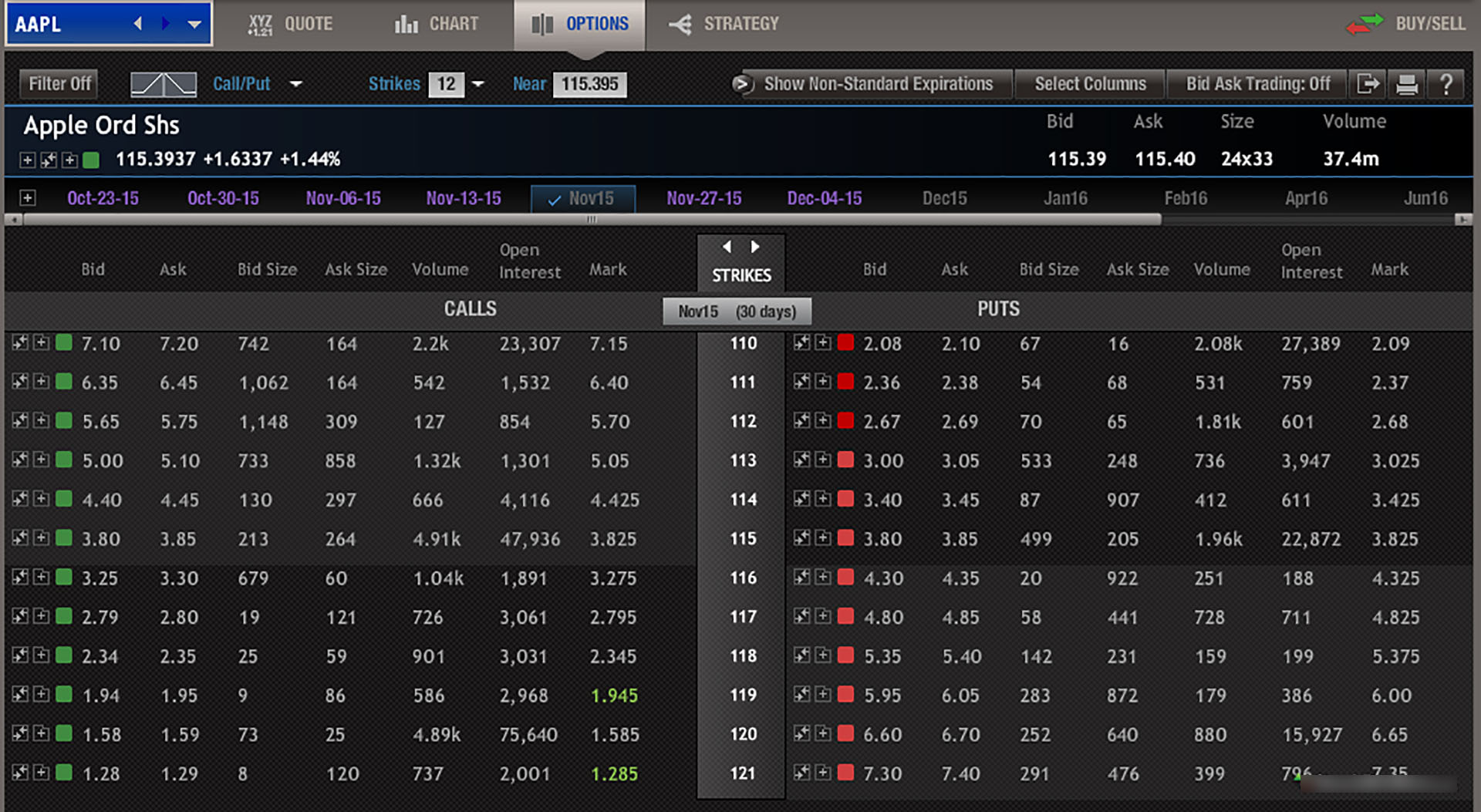Open the Strikes count dropdown arrow
The height and width of the screenshot is (812, 1481).
[478, 84]
